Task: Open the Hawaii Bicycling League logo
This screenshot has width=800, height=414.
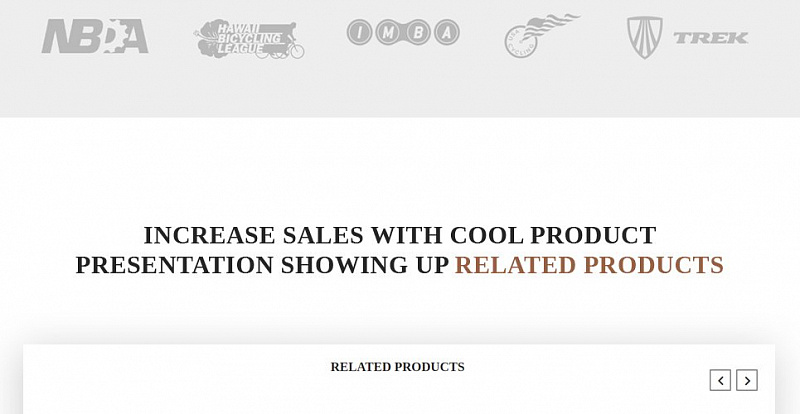Action: 249,39
